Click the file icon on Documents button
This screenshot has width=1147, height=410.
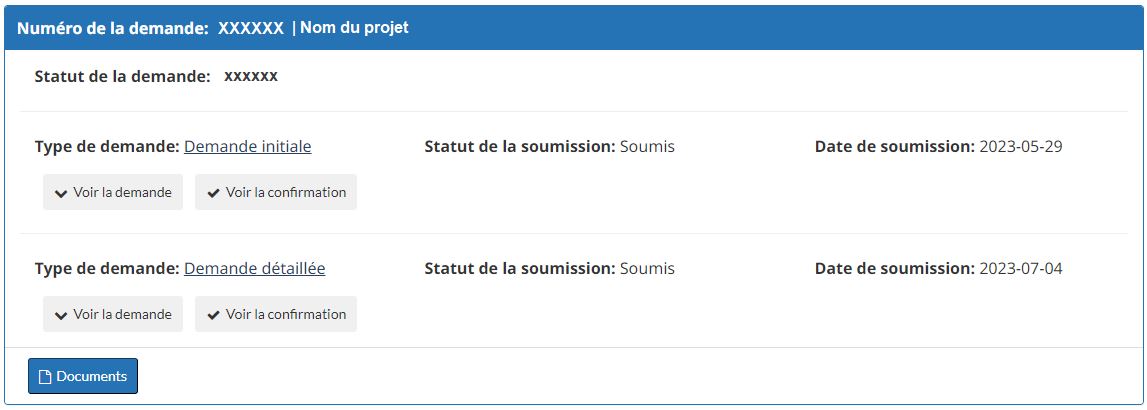pos(44,377)
